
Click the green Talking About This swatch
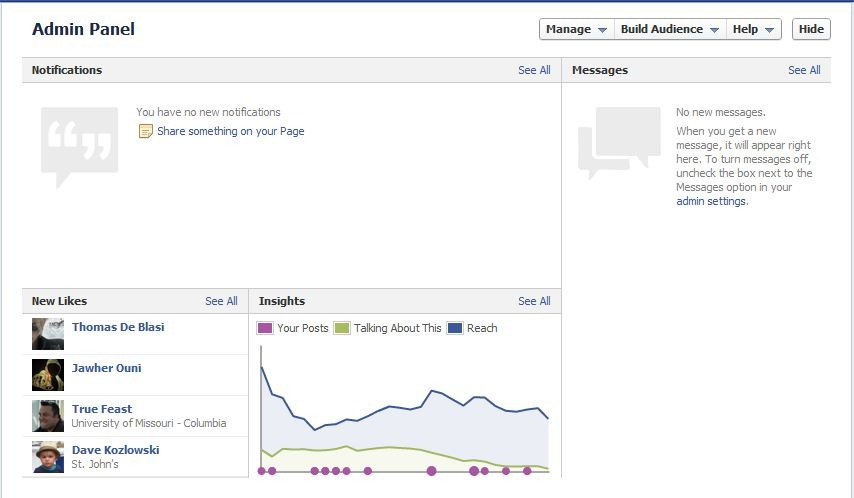pos(341,328)
